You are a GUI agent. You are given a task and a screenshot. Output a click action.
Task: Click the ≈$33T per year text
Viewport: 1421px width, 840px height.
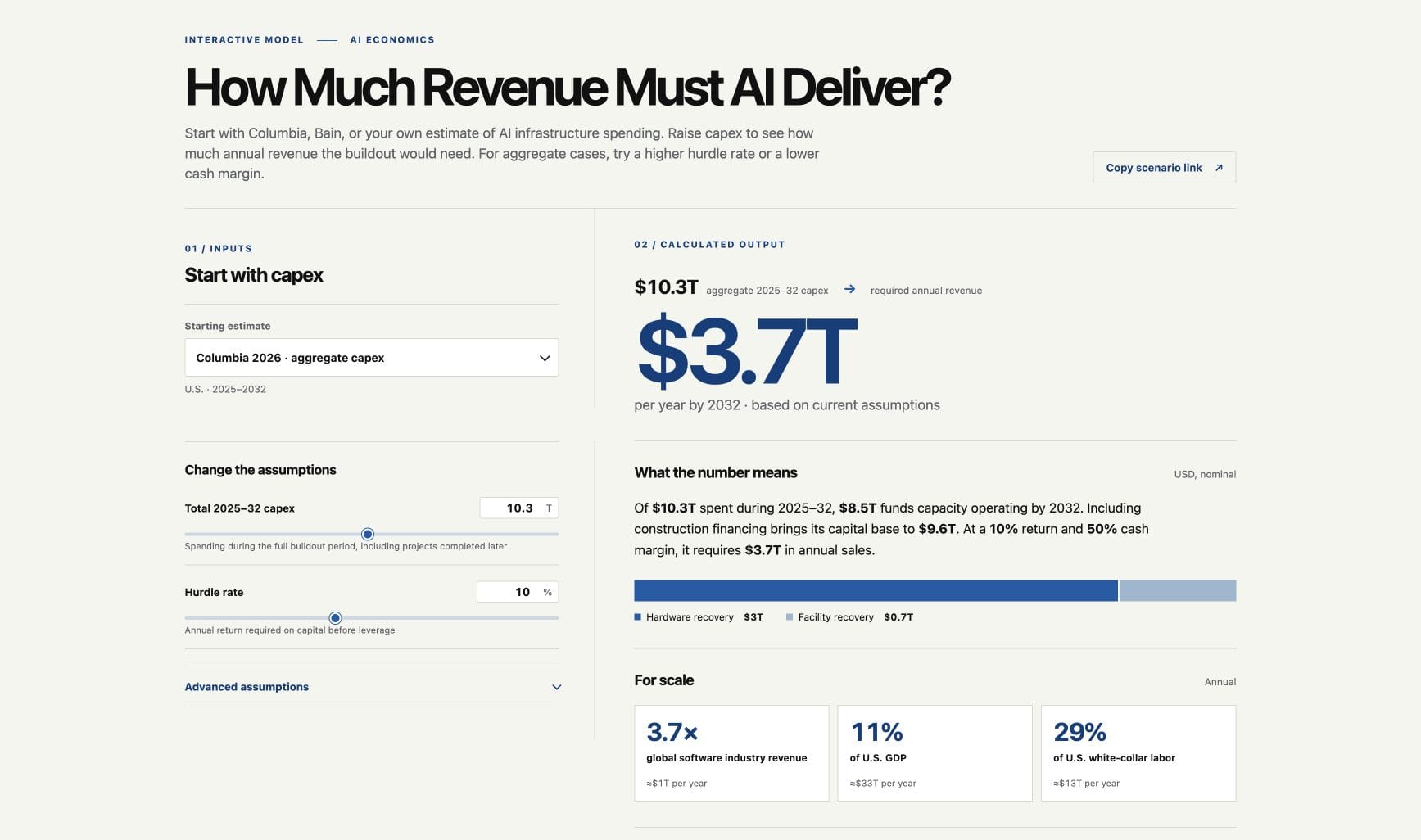pyautogui.click(x=883, y=784)
